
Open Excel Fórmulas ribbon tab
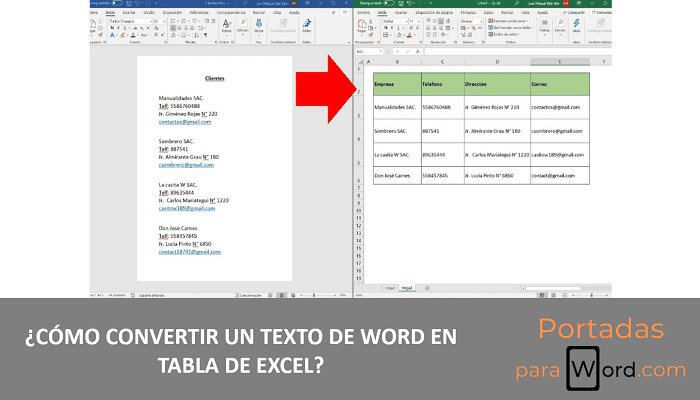468,12
